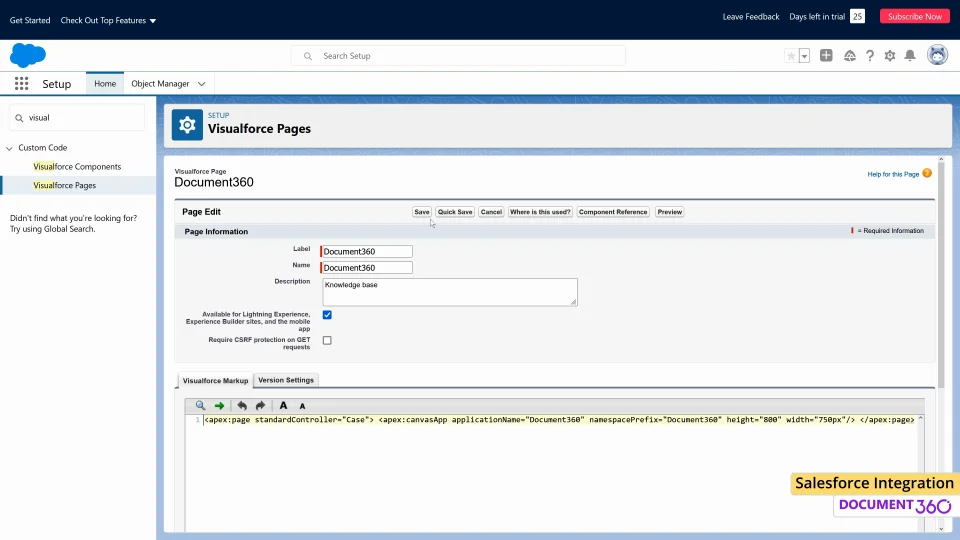This screenshot has width=960, height=540.
Task: Open Visualforce Components in sidebar
Action: point(77,167)
